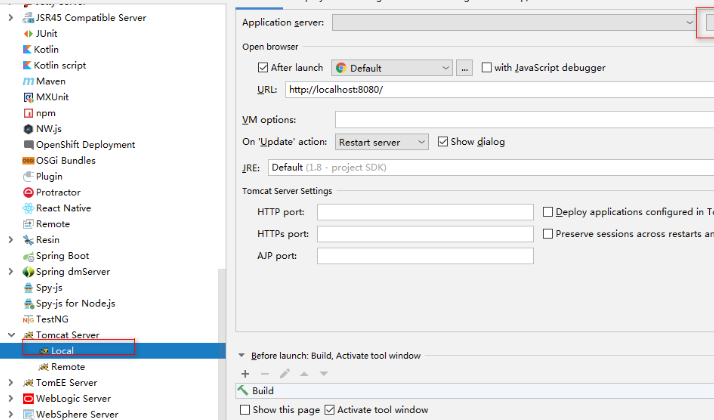Select the TomEE Server icon
Screen dimensions: 714x420
point(28,383)
